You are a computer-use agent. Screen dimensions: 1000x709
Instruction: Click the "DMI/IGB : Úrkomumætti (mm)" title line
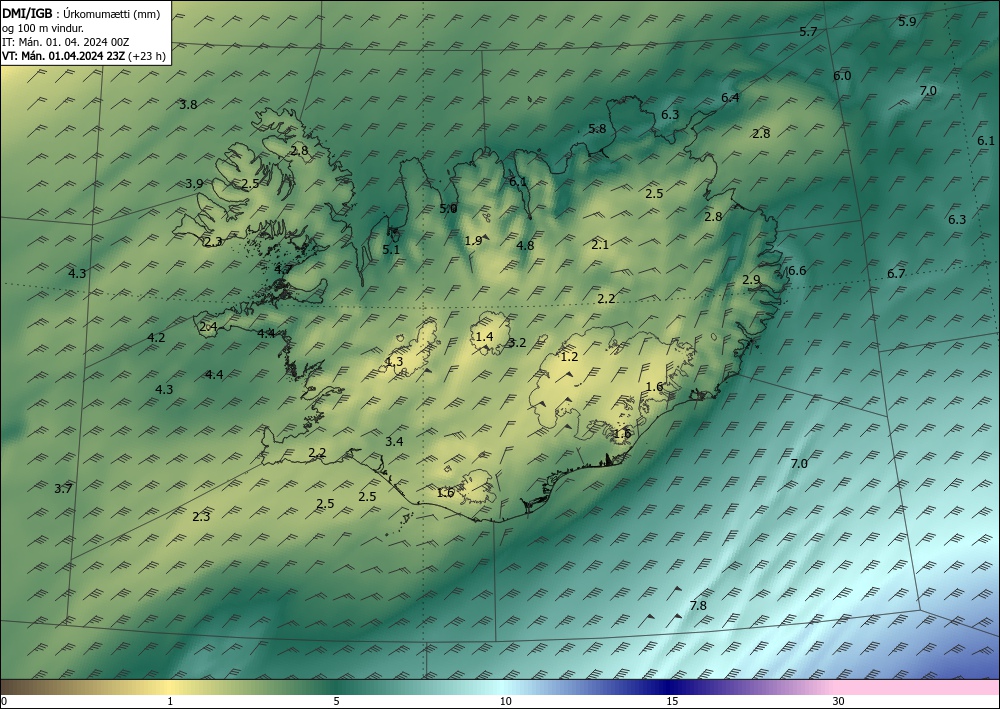(x=81, y=13)
